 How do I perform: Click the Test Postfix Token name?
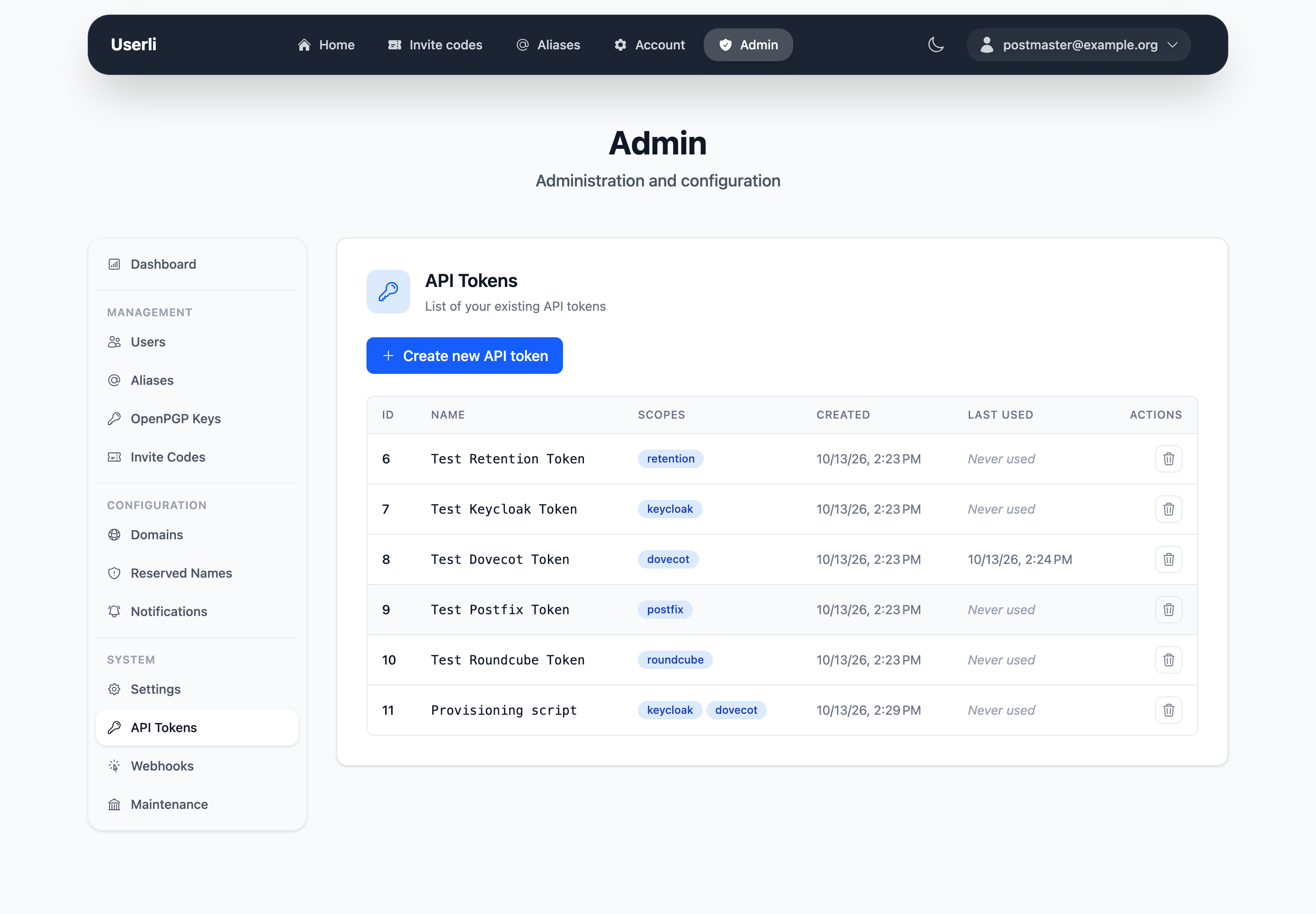coord(500,610)
